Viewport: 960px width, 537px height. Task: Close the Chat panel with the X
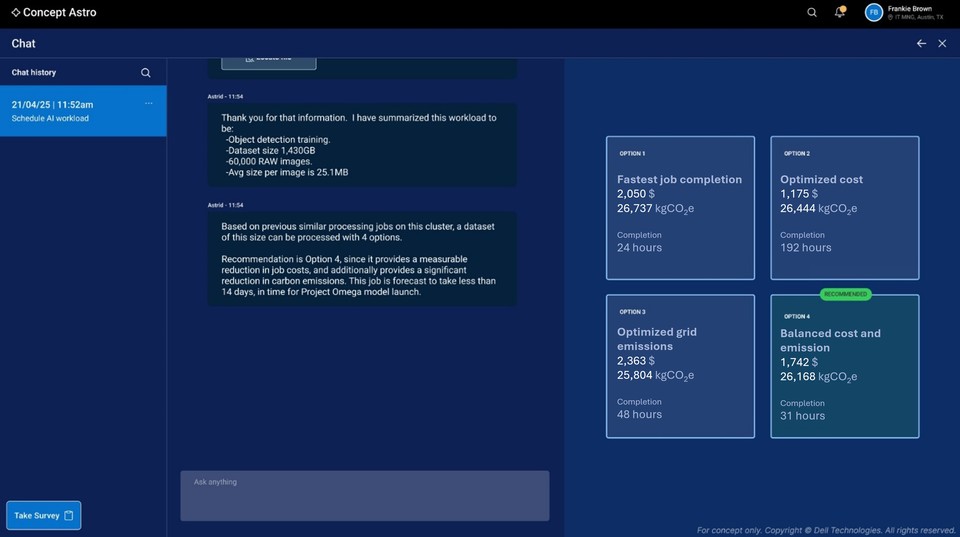[942, 44]
